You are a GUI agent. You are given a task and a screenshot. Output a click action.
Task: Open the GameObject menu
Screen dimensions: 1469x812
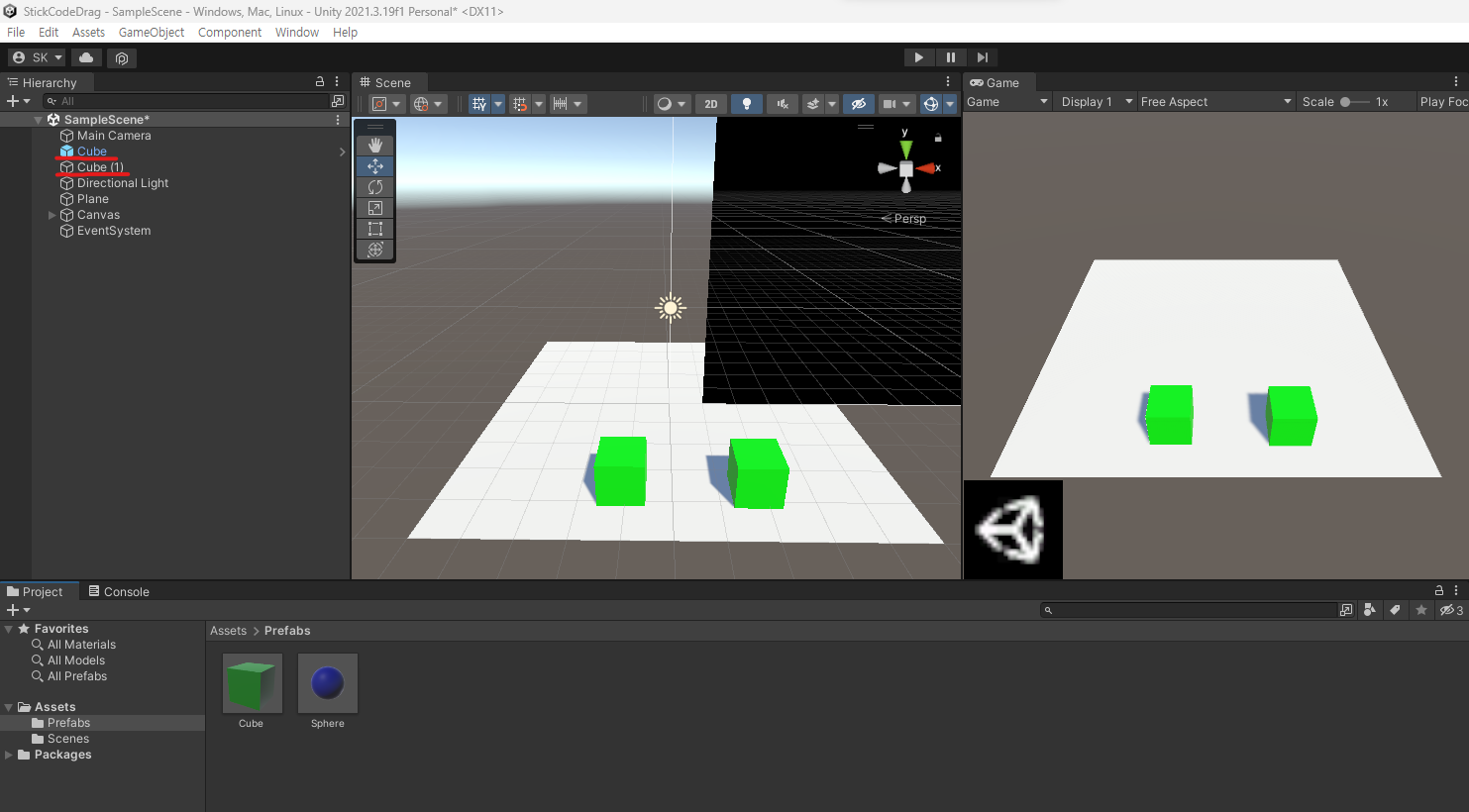point(152,33)
